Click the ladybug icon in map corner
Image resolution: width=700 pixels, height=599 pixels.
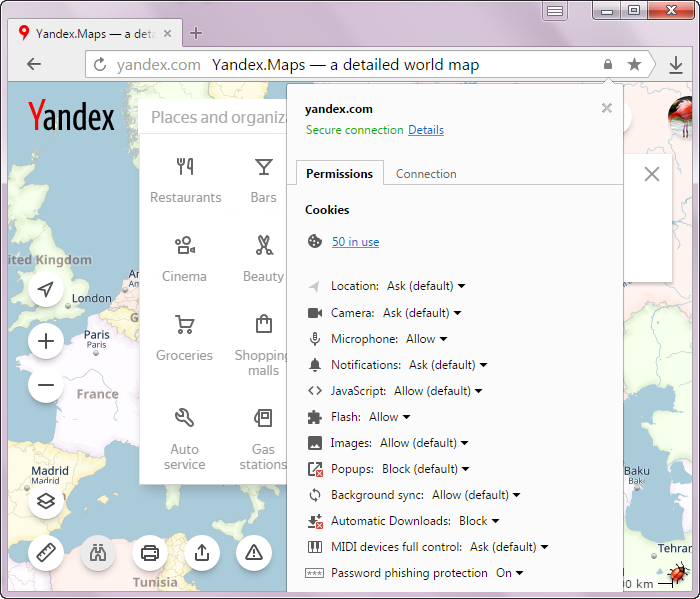[679, 573]
